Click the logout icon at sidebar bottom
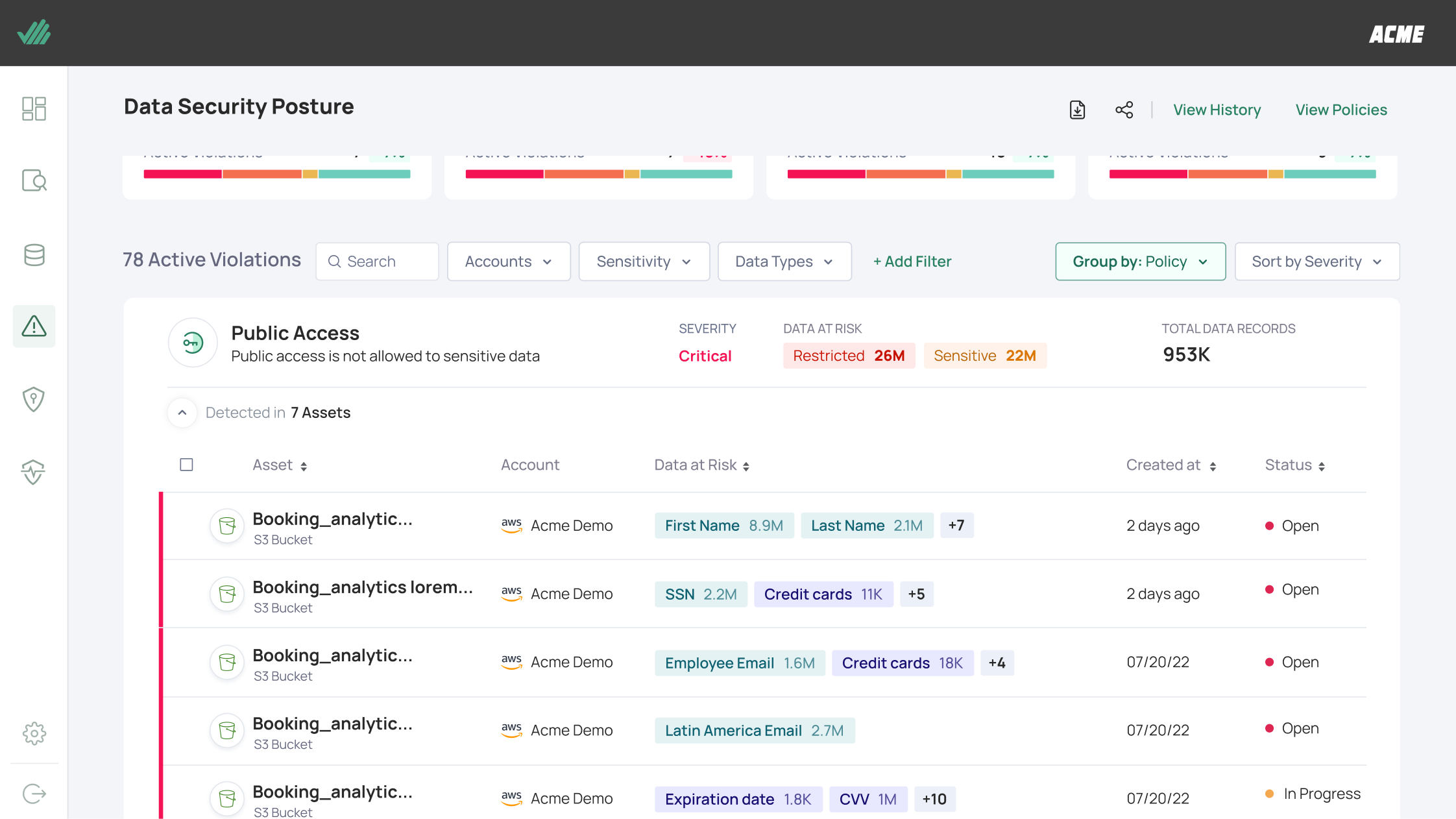 [34, 793]
